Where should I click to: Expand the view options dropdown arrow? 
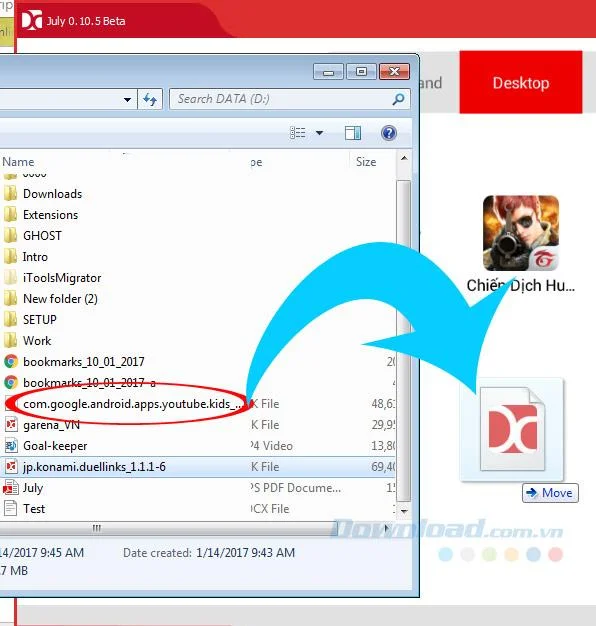pyautogui.click(x=319, y=133)
